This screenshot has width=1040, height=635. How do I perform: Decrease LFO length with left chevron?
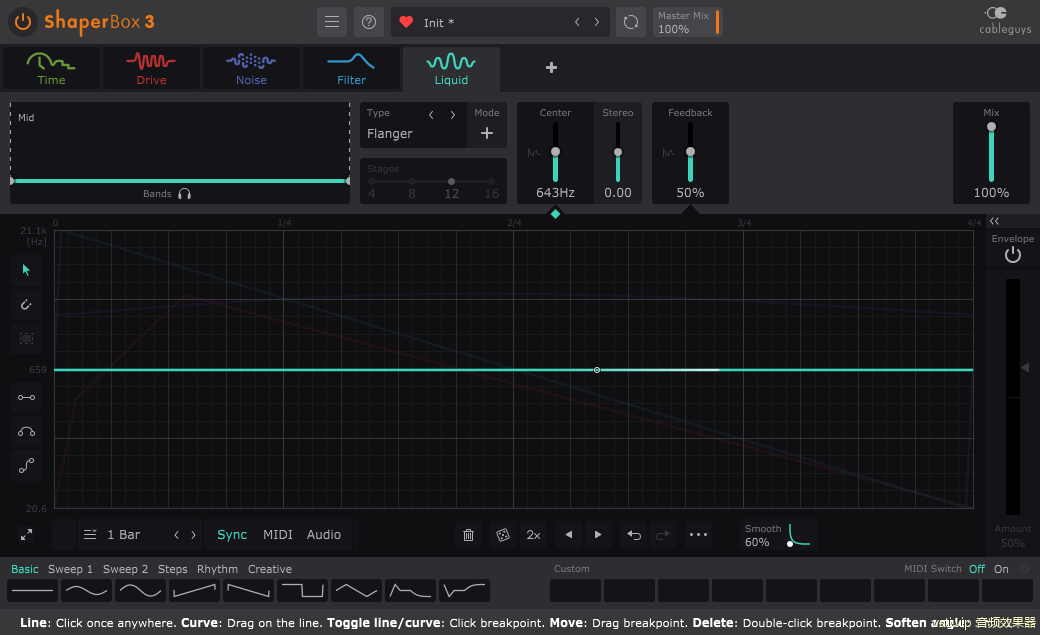[176, 535]
